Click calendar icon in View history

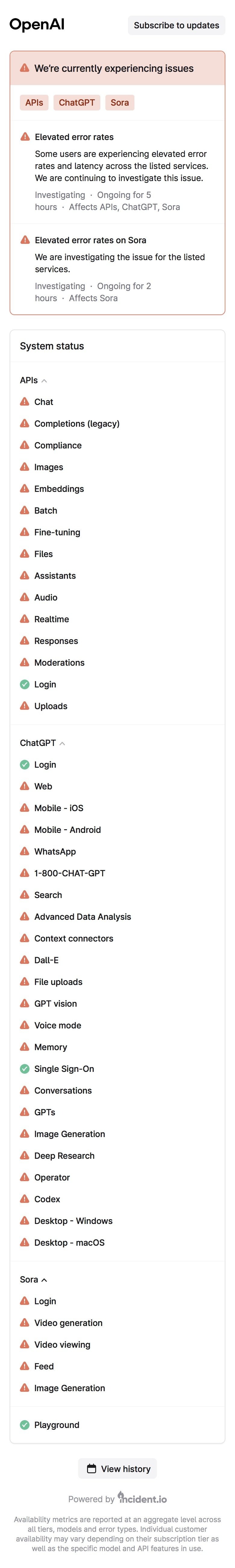[92, 1468]
